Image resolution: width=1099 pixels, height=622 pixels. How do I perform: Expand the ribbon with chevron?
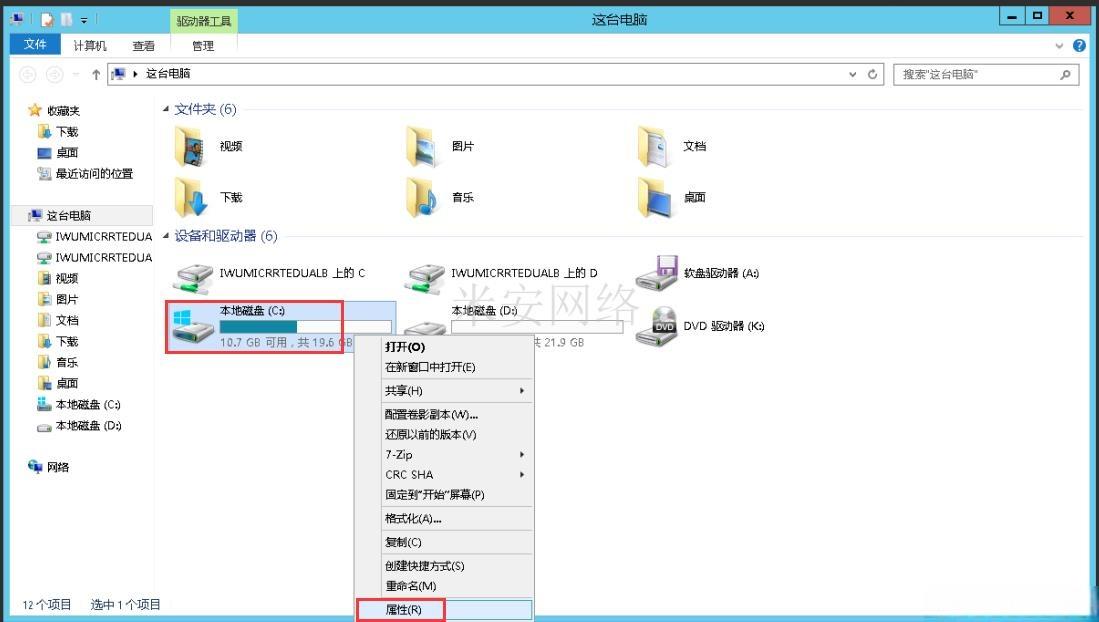(x=1059, y=46)
